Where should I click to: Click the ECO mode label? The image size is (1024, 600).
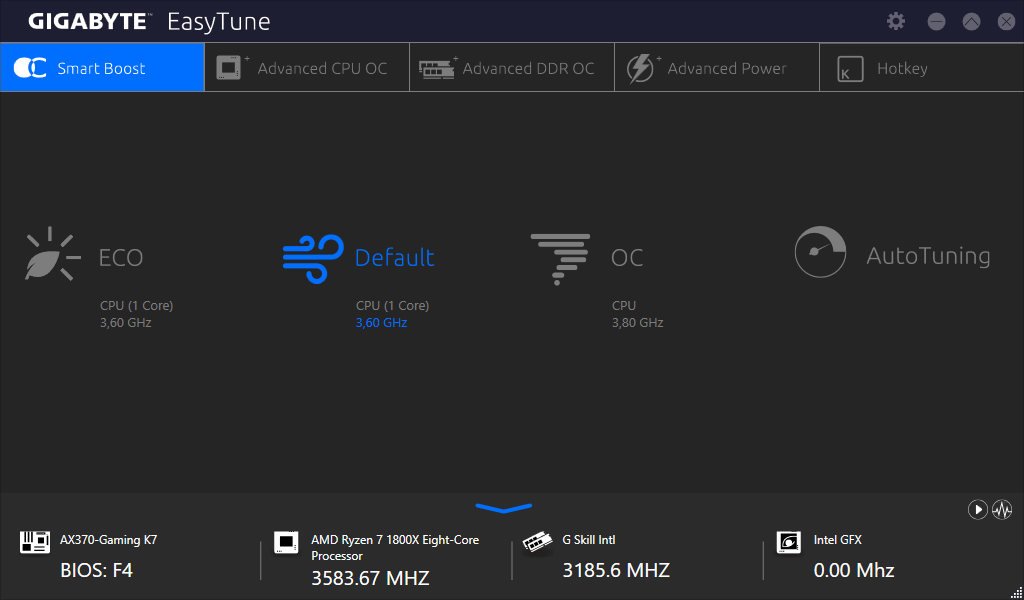click(x=121, y=258)
